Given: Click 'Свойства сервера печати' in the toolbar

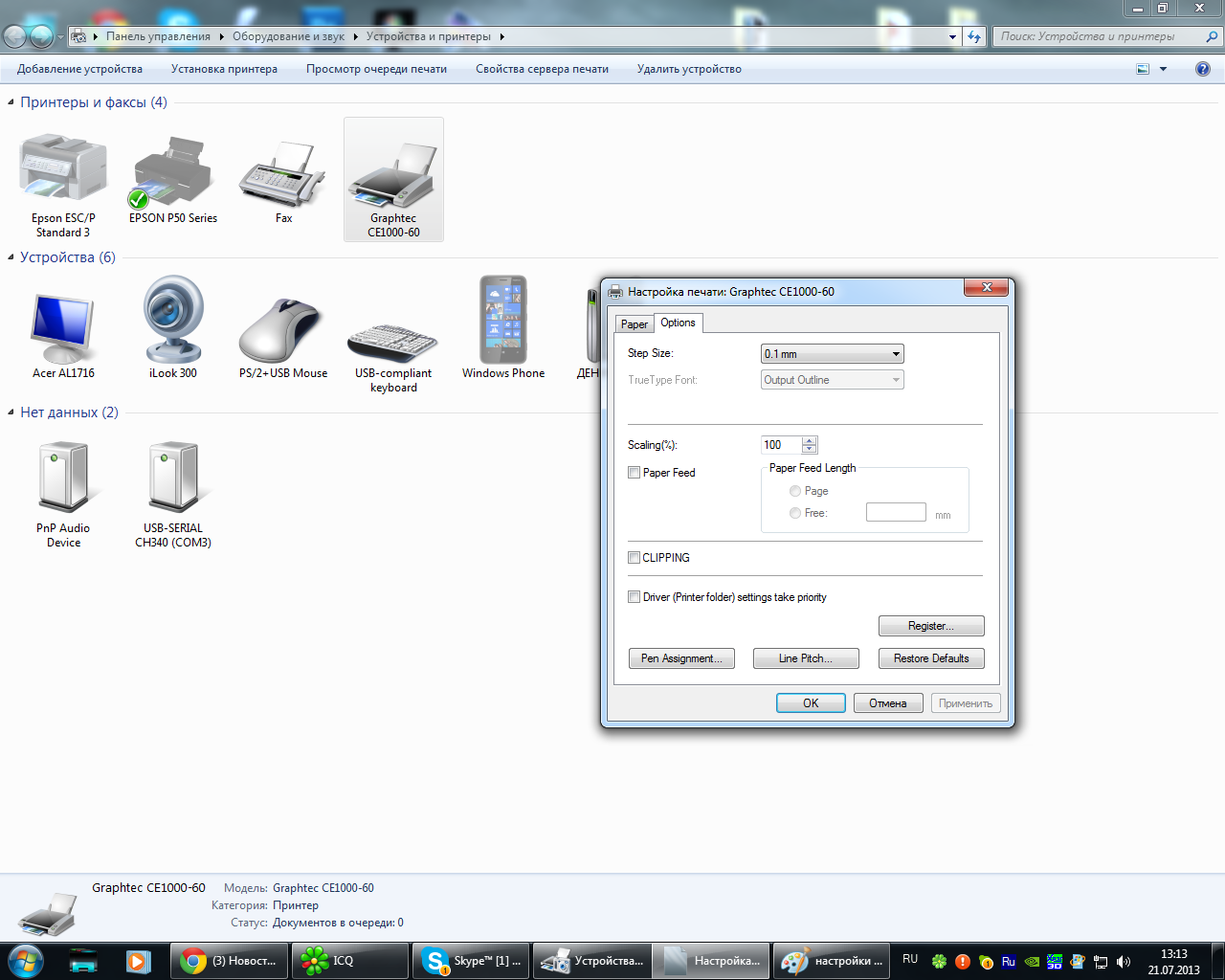Looking at the screenshot, I should click(542, 69).
